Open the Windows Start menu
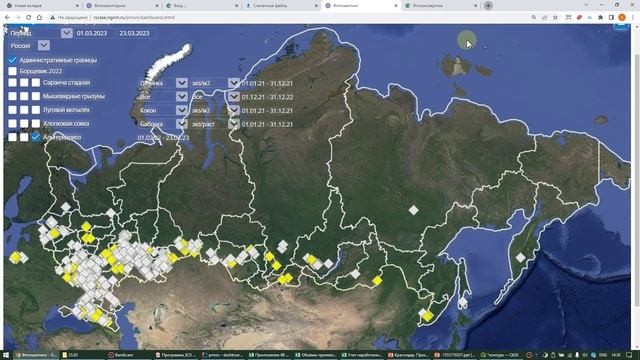Image resolution: width=640 pixels, height=360 pixels. (x=6, y=355)
